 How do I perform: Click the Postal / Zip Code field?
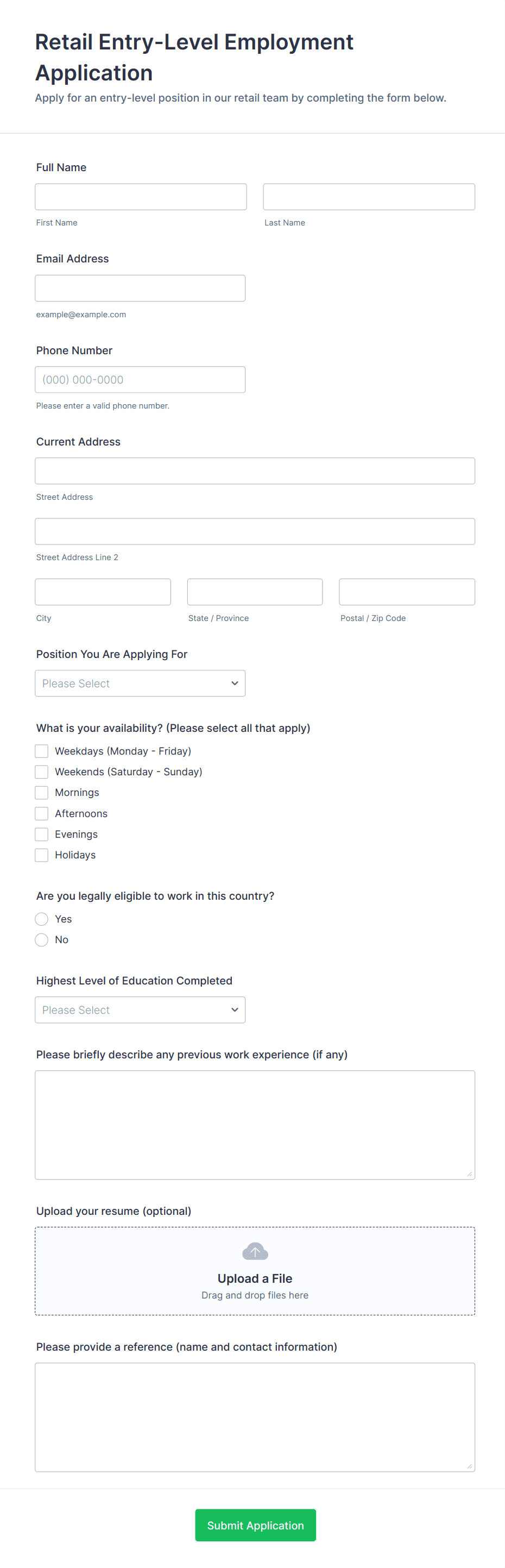point(406,592)
